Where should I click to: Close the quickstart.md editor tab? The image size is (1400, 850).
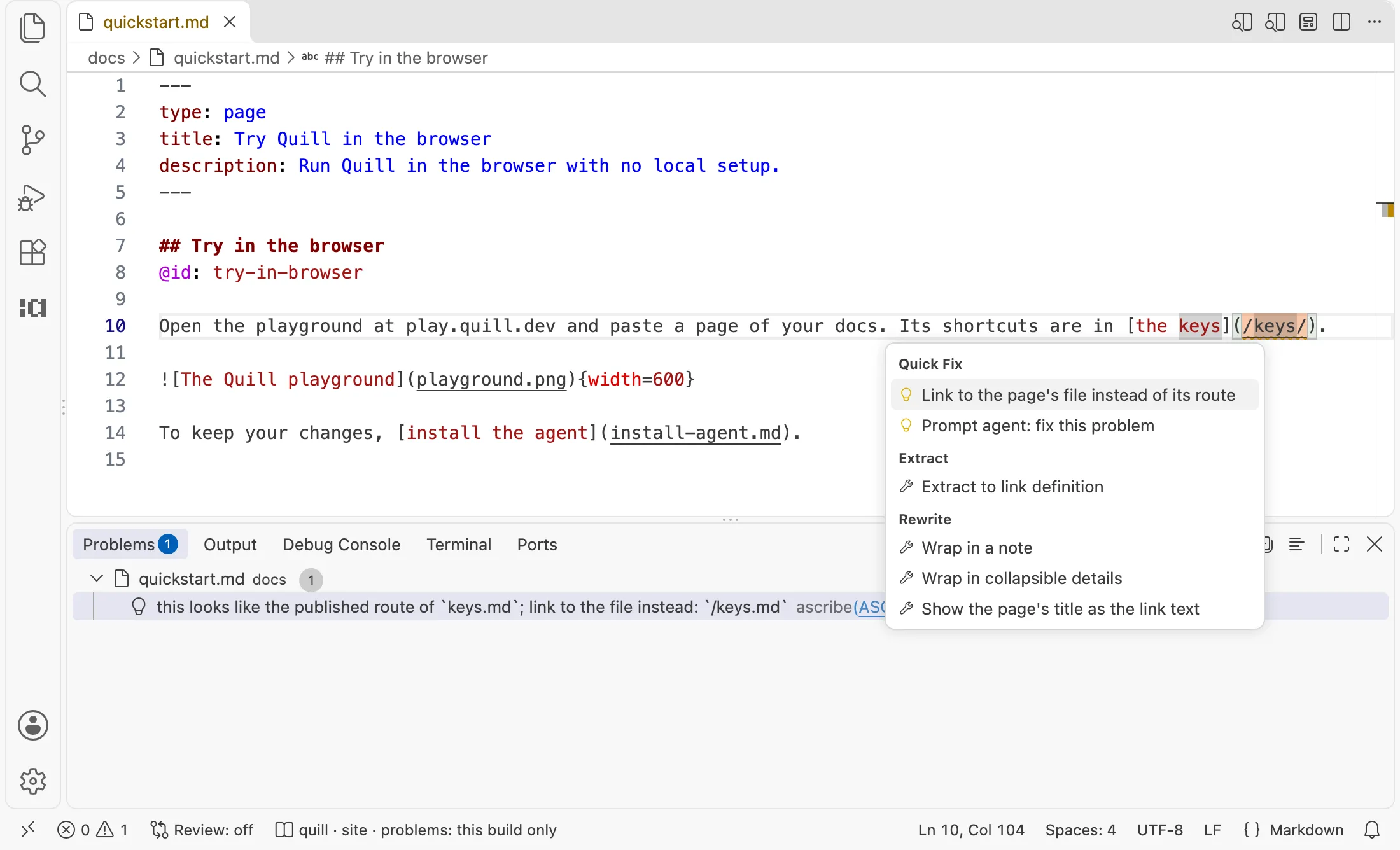(x=230, y=22)
